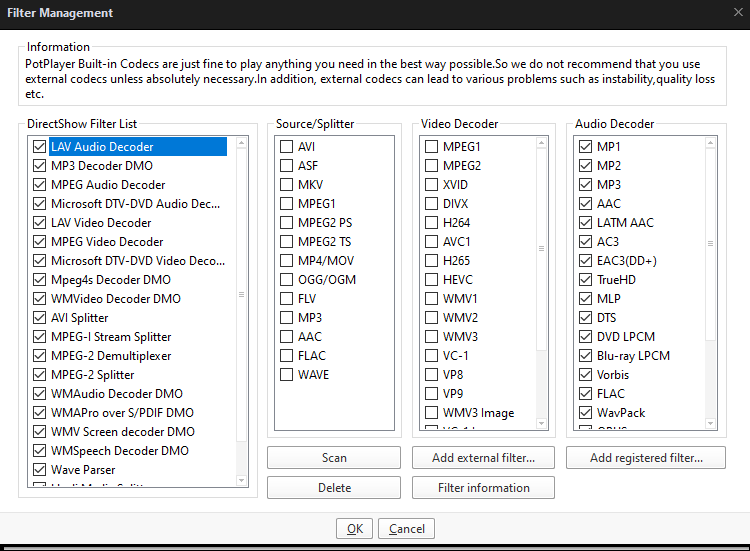Check the H264 video decoder box
Viewport: 750px width, 551px height.
[431, 223]
